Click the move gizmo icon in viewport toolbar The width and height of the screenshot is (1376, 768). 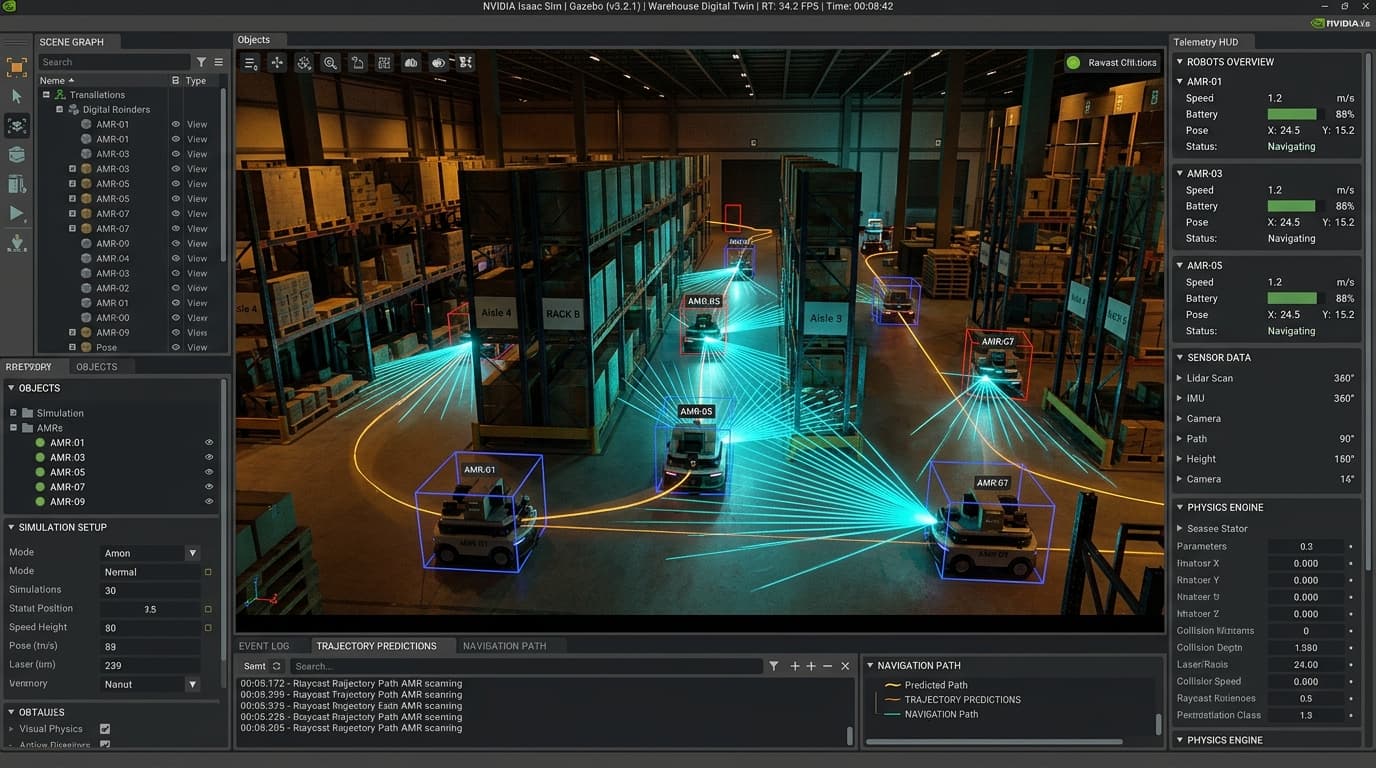coord(277,63)
